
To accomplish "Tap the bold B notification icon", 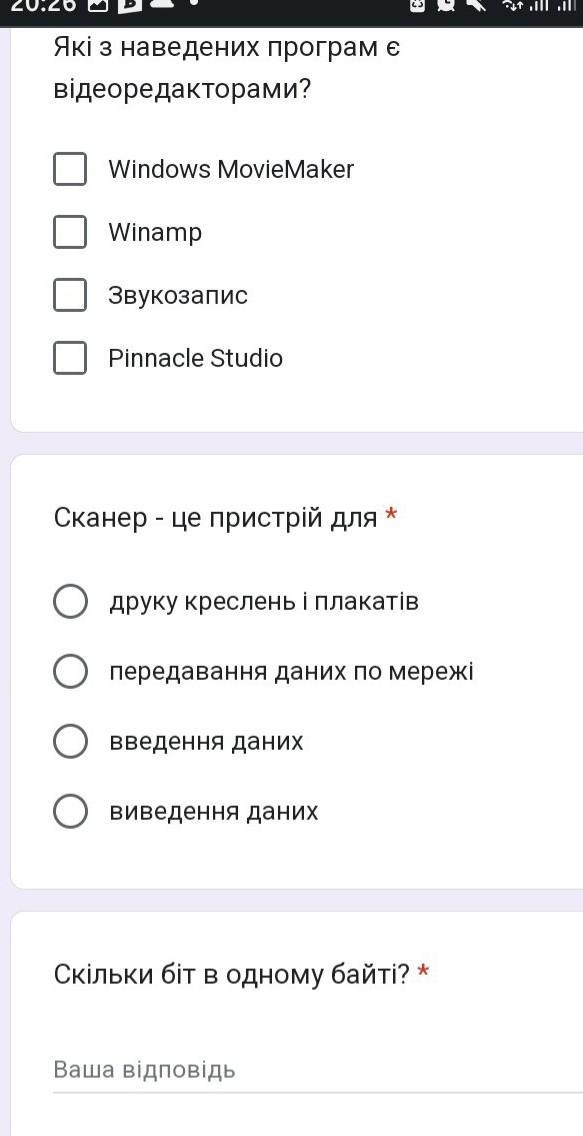I will [129, 5].
